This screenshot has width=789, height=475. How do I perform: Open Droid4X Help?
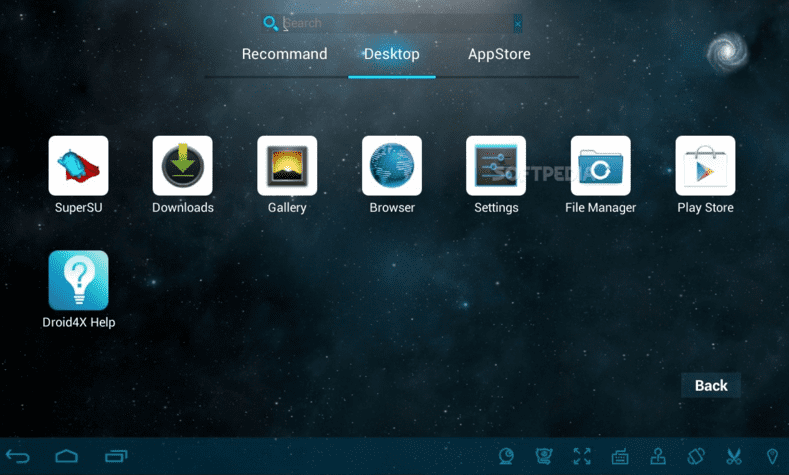78,280
